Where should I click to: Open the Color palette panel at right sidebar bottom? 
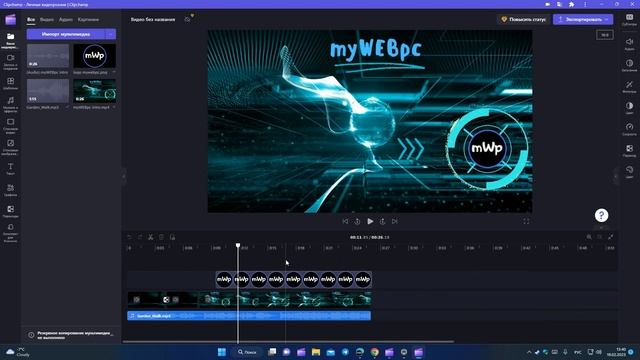tap(629, 171)
